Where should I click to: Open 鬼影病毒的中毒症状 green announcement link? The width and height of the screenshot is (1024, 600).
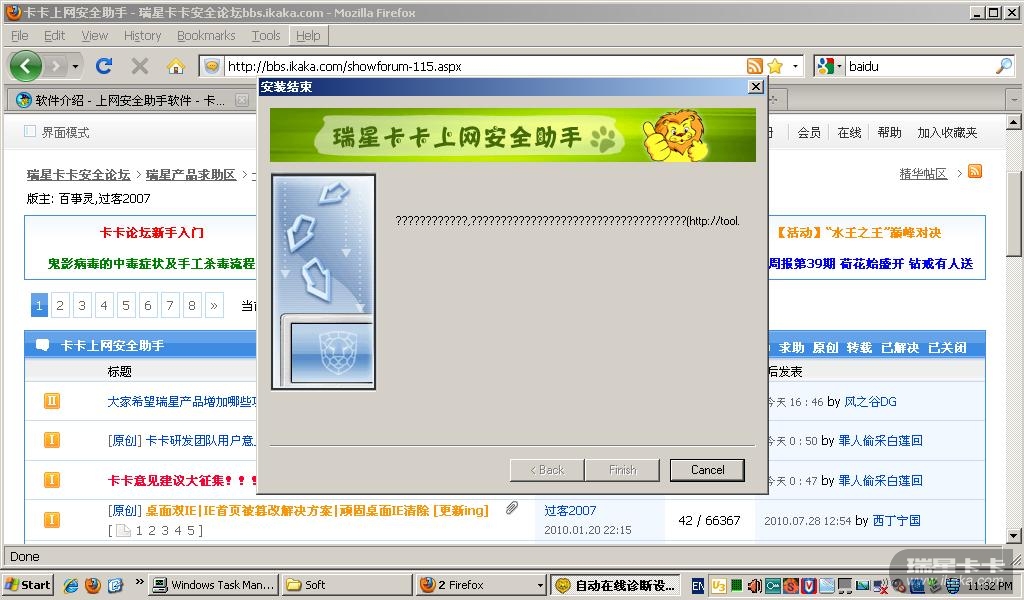coord(151,264)
